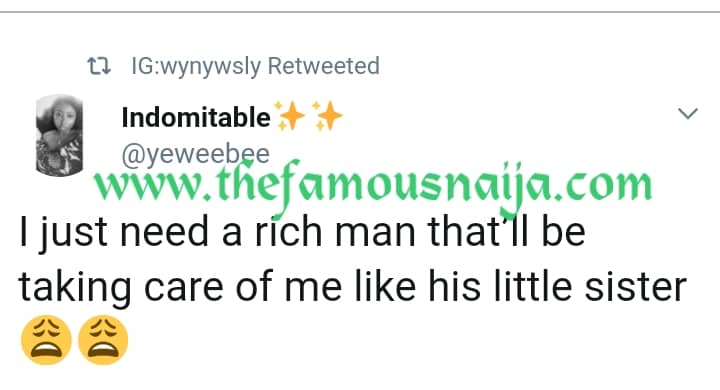Click second sparkle emoji beside Indomitable
The height and width of the screenshot is (390, 720).
pos(327,115)
